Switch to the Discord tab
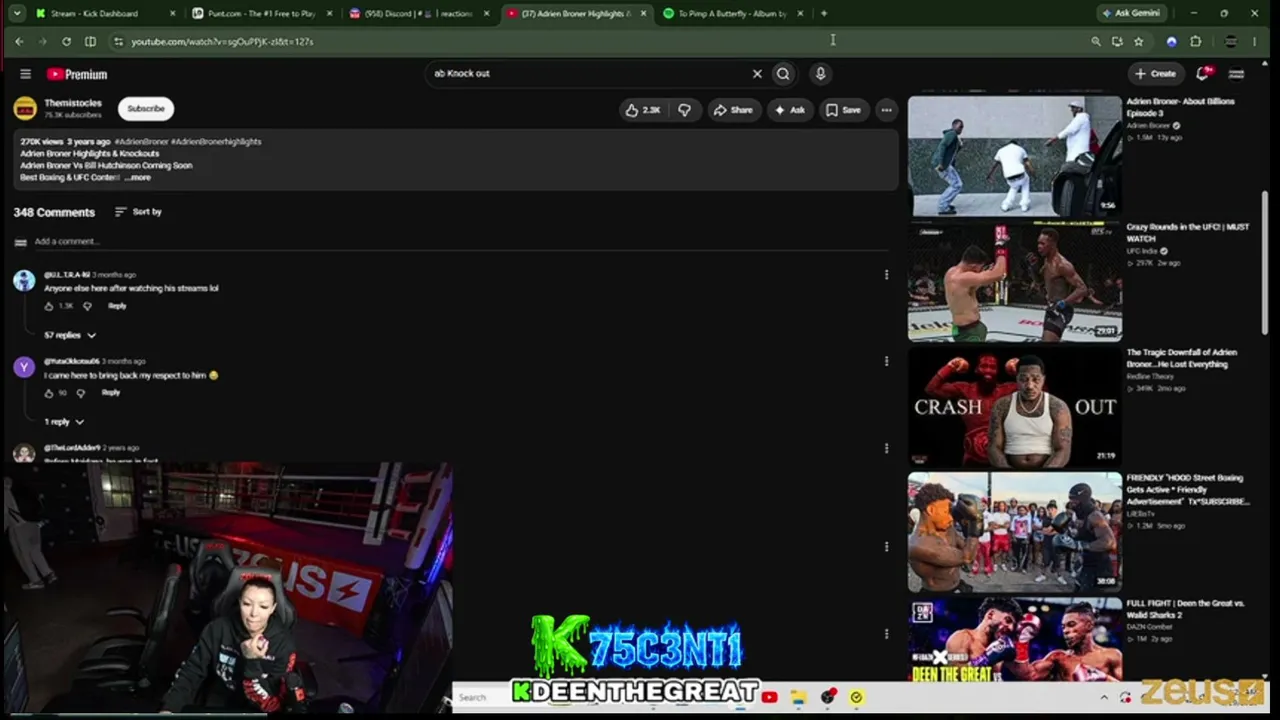 click(421, 13)
